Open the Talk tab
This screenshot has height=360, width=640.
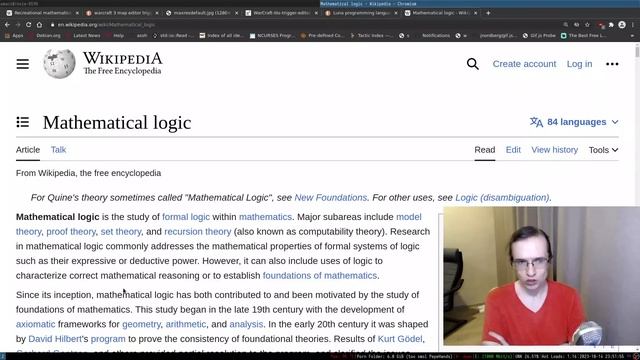tap(58, 150)
